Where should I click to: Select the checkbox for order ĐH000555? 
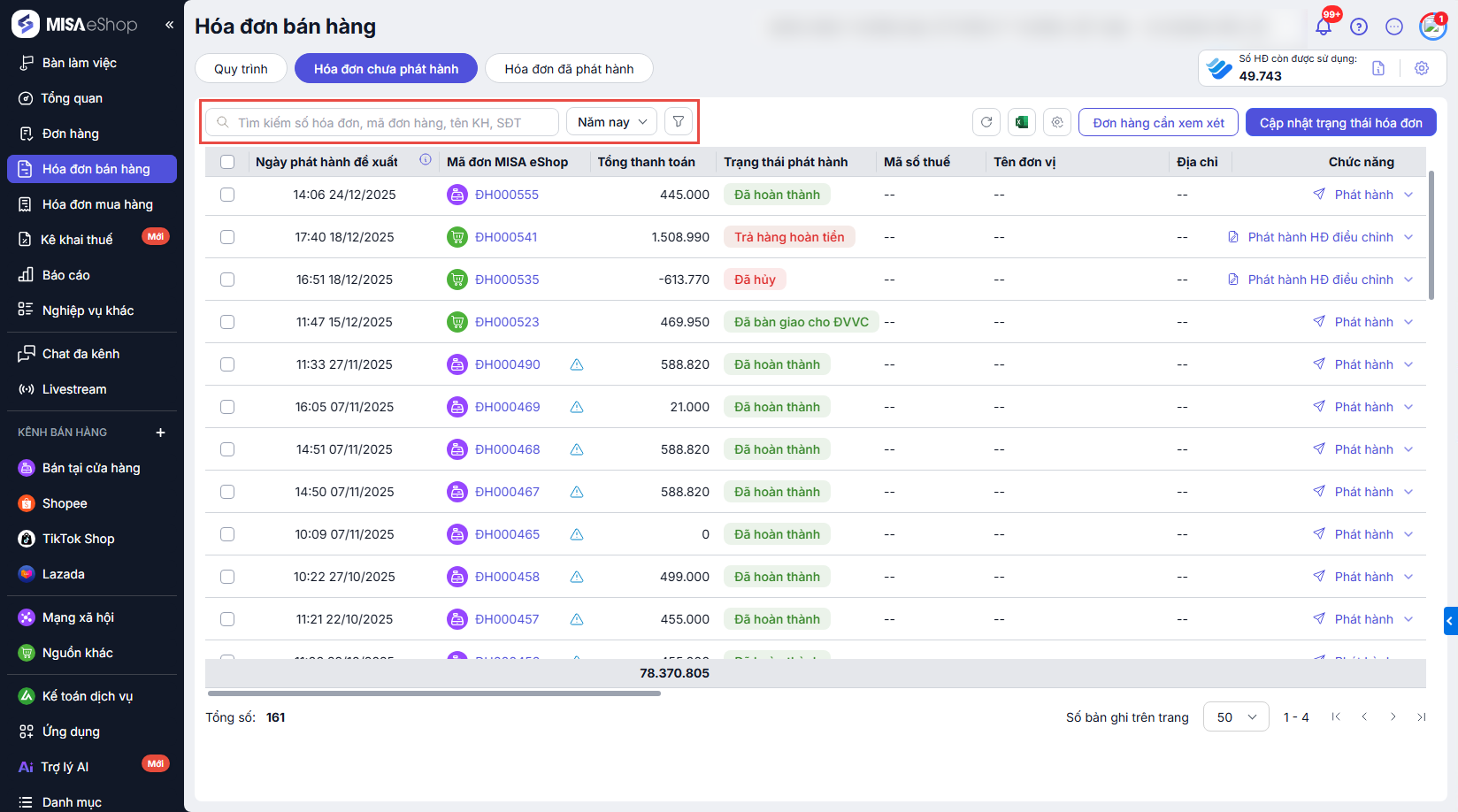tap(227, 195)
